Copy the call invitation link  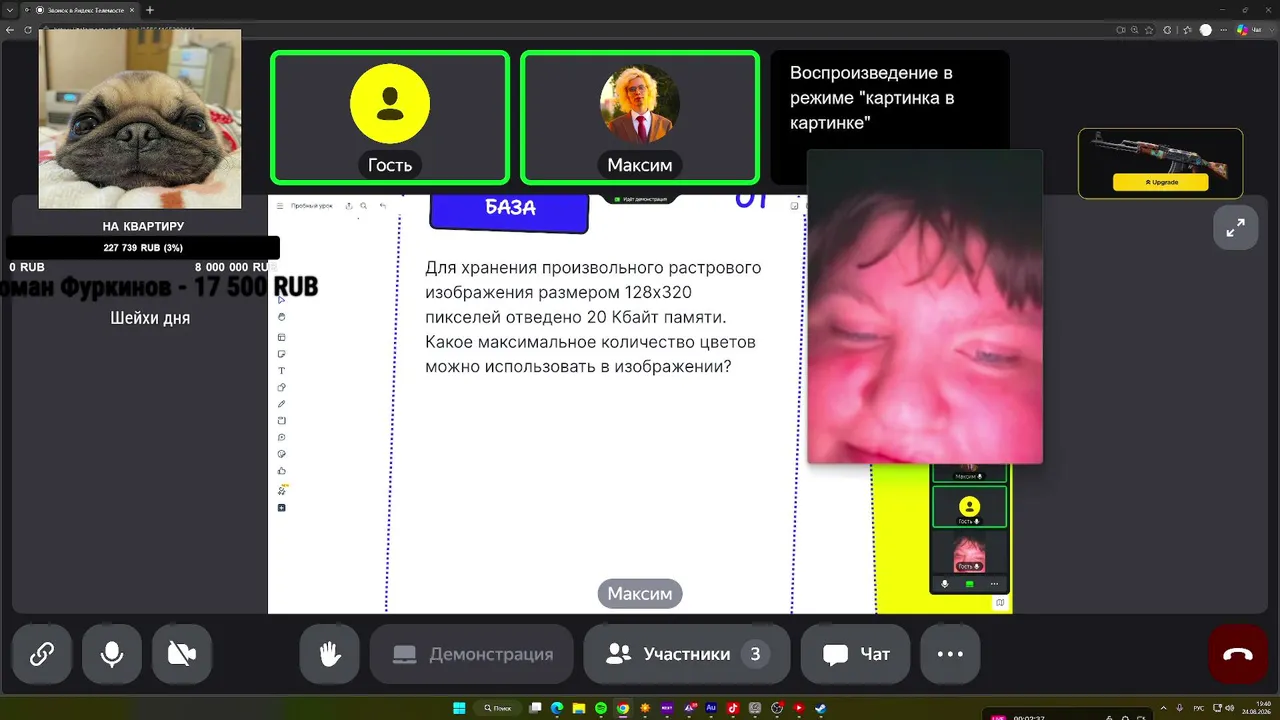tap(42, 654)
